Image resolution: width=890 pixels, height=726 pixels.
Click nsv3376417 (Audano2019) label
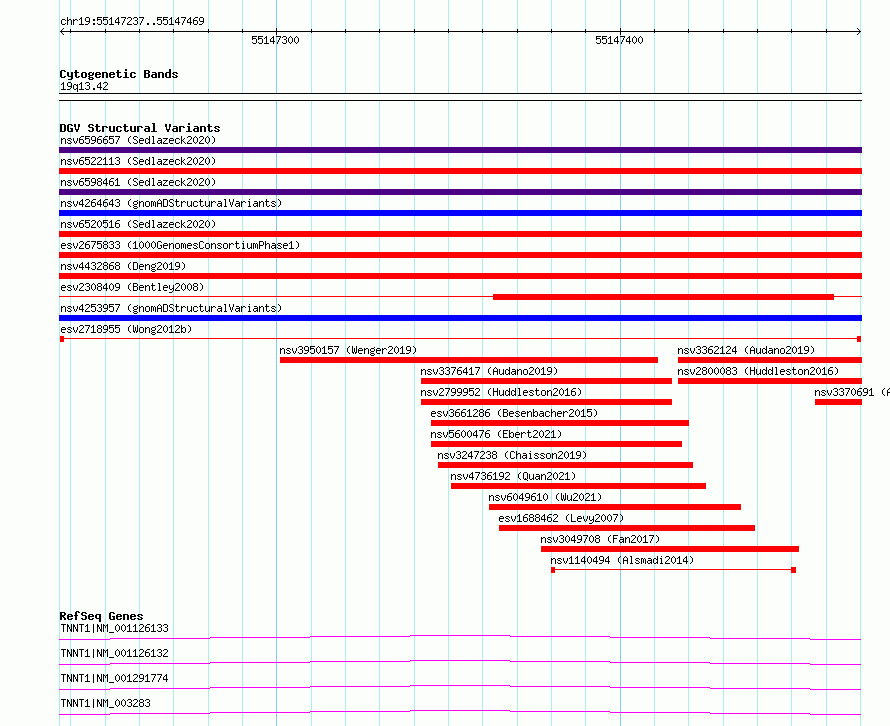click(x=489, y=371)
